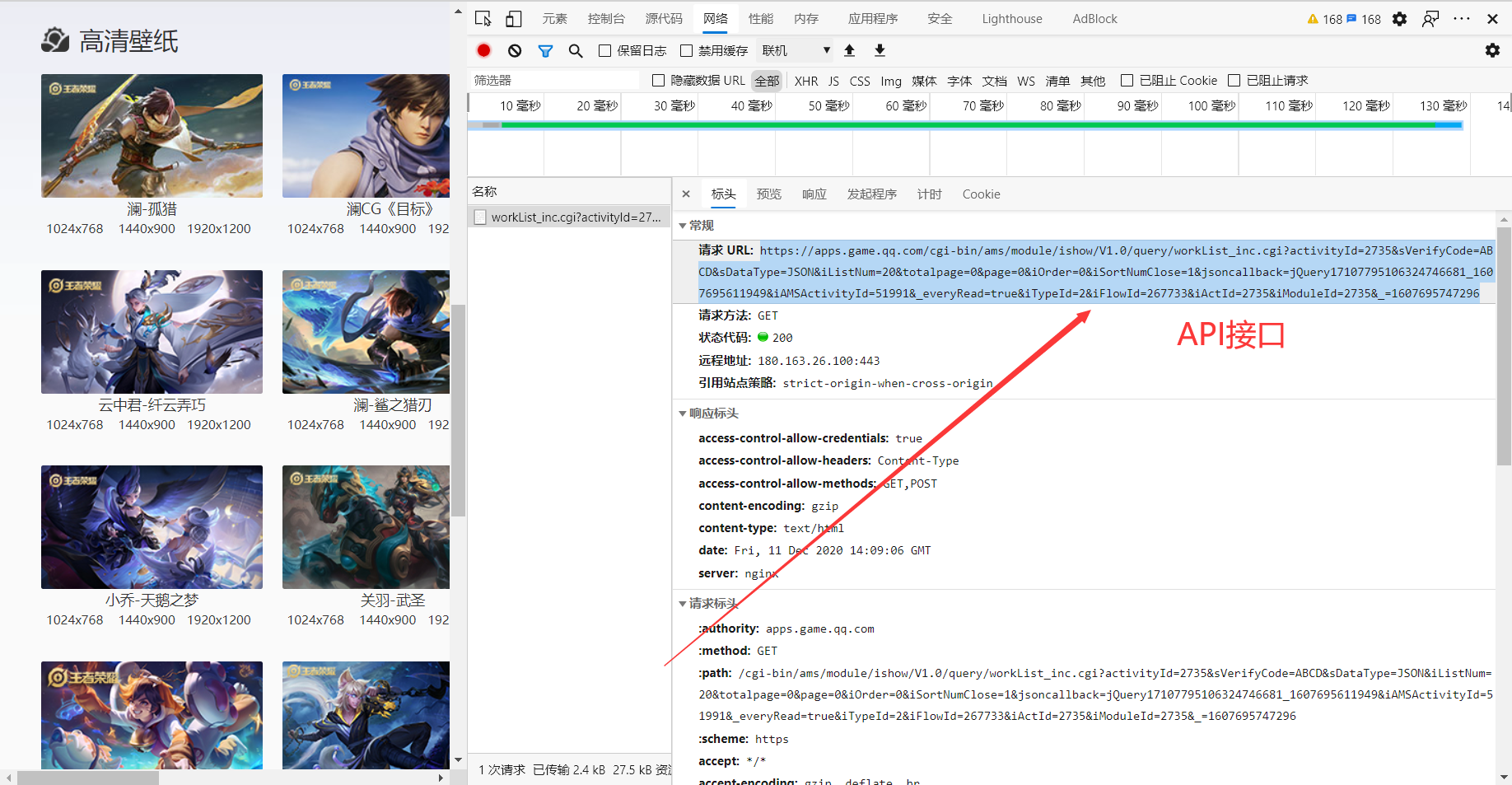
Task: Close the DevTools panel
Action: [1492, 18]
